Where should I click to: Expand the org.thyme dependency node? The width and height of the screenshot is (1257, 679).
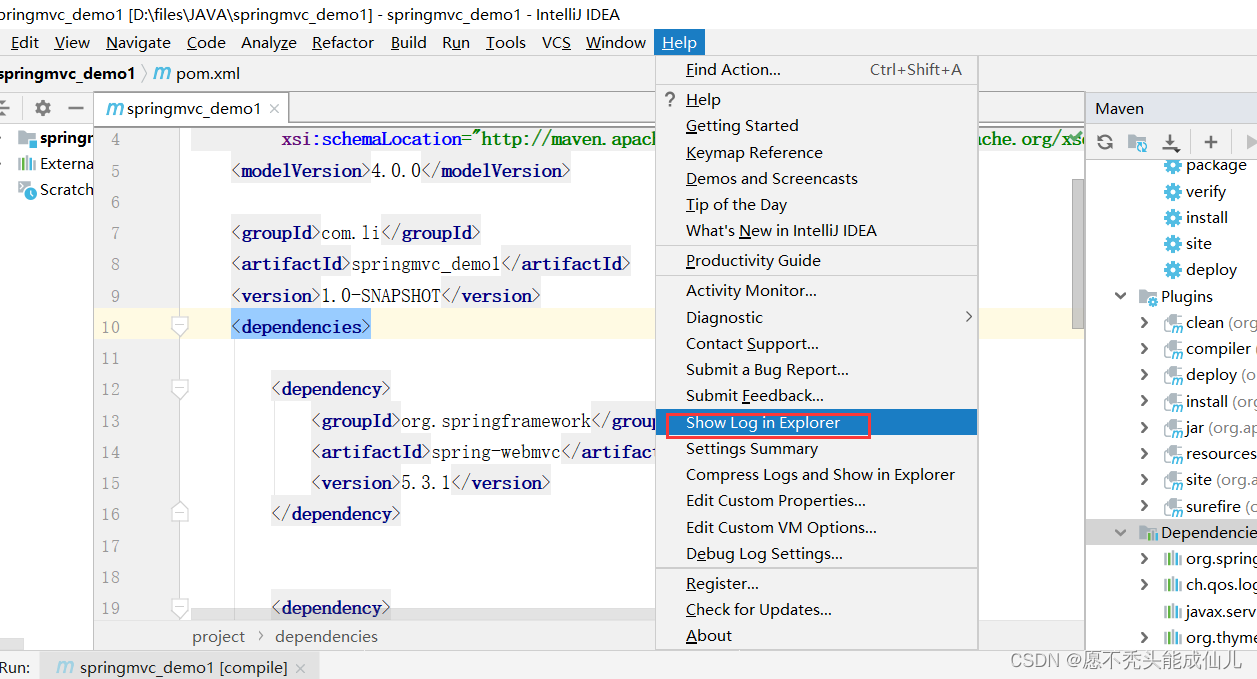[x=1145, y=637]
